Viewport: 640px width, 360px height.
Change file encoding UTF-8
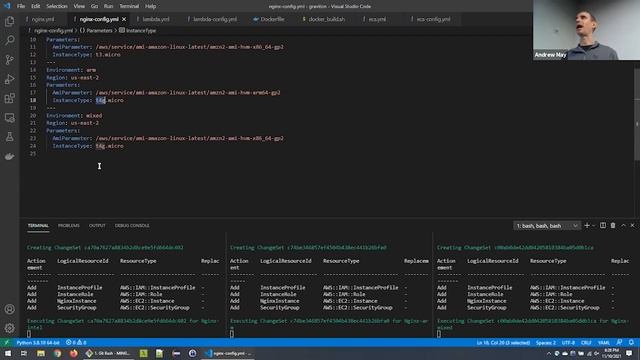pyautogui.click(x=568, y=342)
